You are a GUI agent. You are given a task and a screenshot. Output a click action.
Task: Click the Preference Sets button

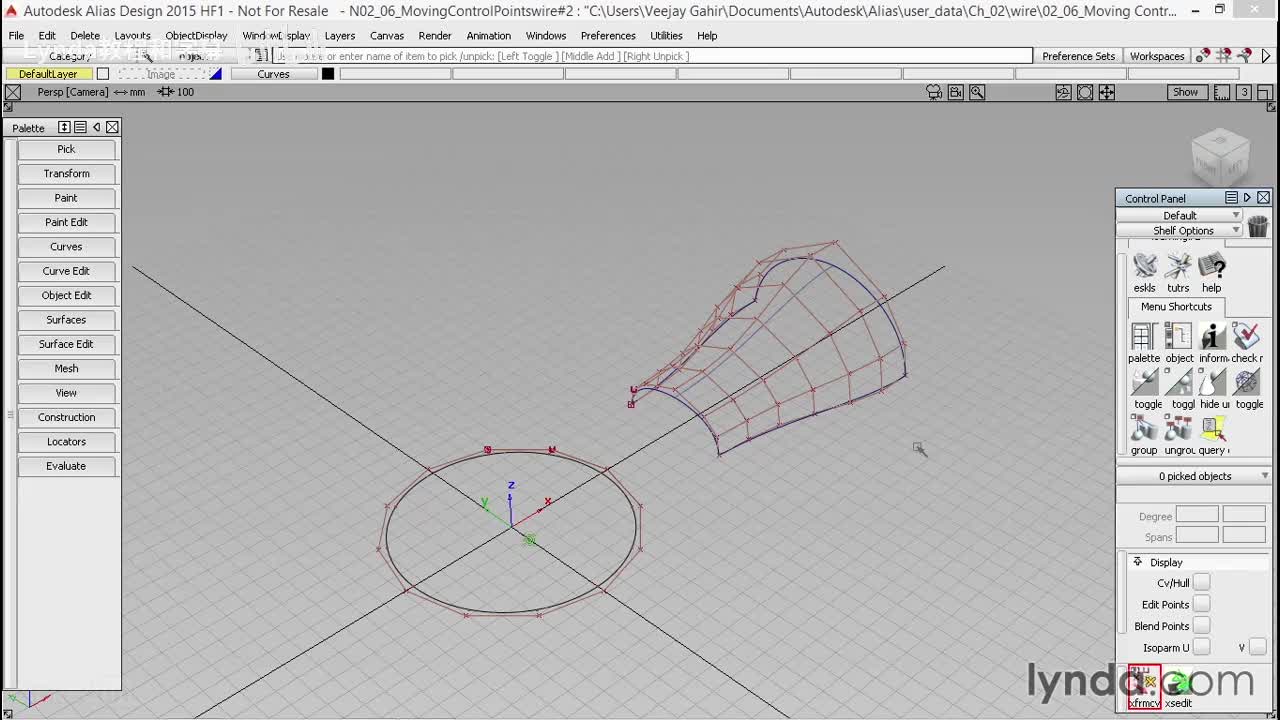click(1078, 56)
